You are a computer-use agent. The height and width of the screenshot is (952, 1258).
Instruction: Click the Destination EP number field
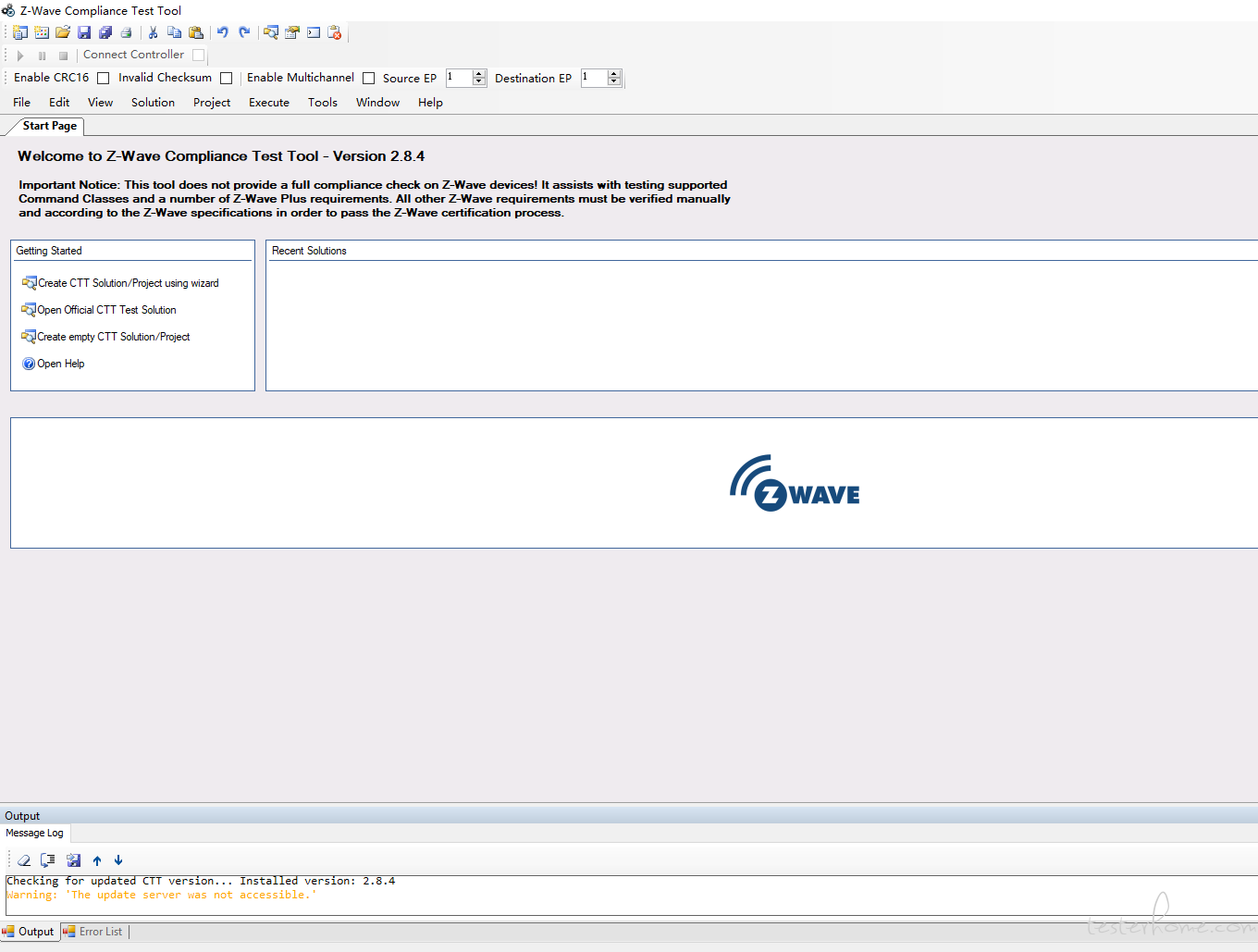(594, 78)
